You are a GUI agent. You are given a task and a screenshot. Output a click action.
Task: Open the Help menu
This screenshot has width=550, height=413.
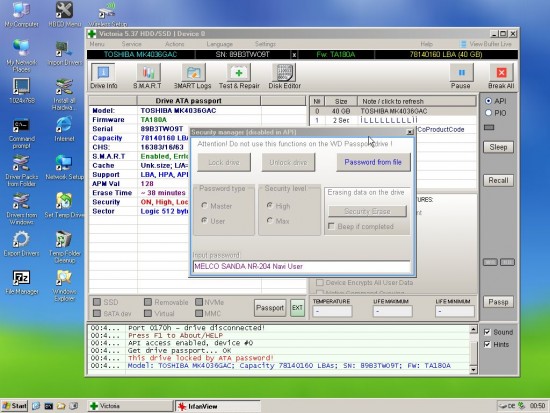click(x=427, y=44)
